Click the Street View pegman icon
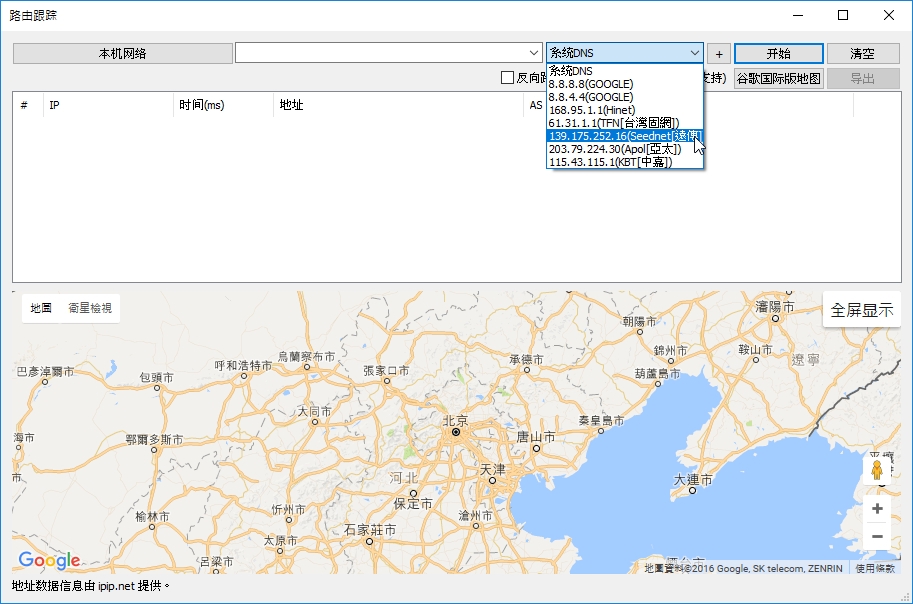The height and width of the screenshot is (604, 913). click(877, 470)
